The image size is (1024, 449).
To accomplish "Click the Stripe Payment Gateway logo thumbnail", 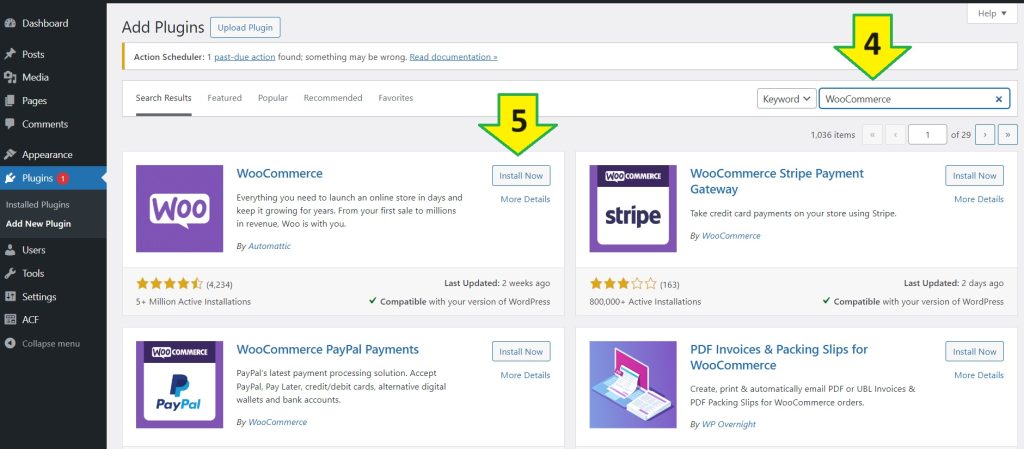I will pyautogui.click(x=633, y=208).
